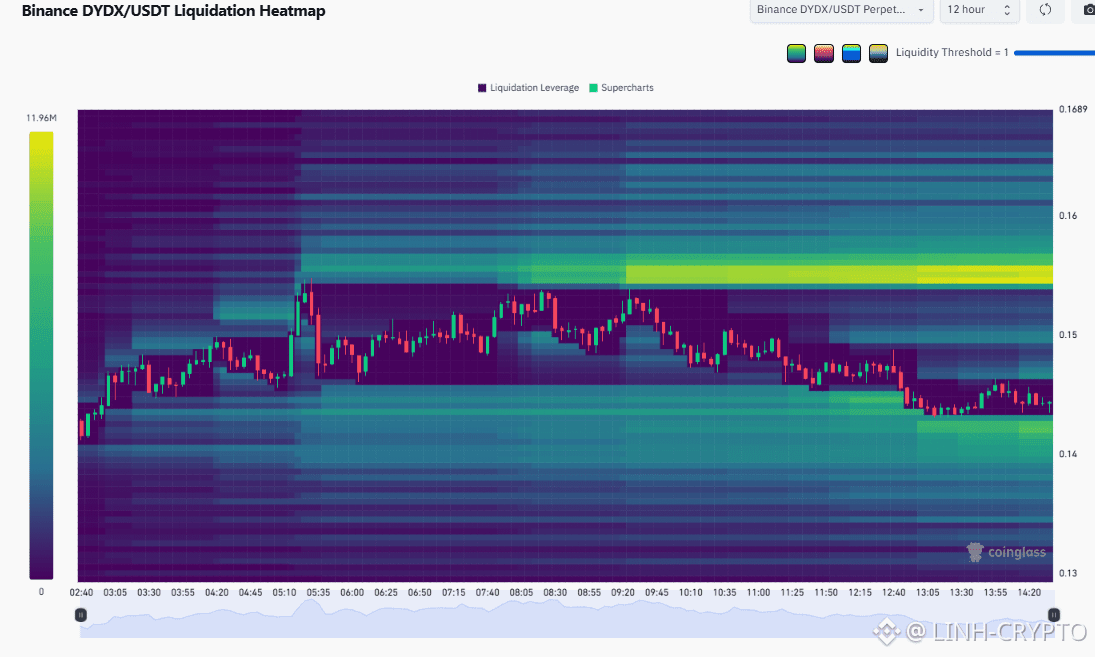Click the 0.13 price axis label
1095x657 pixels.
click(x=1068, y=574)
